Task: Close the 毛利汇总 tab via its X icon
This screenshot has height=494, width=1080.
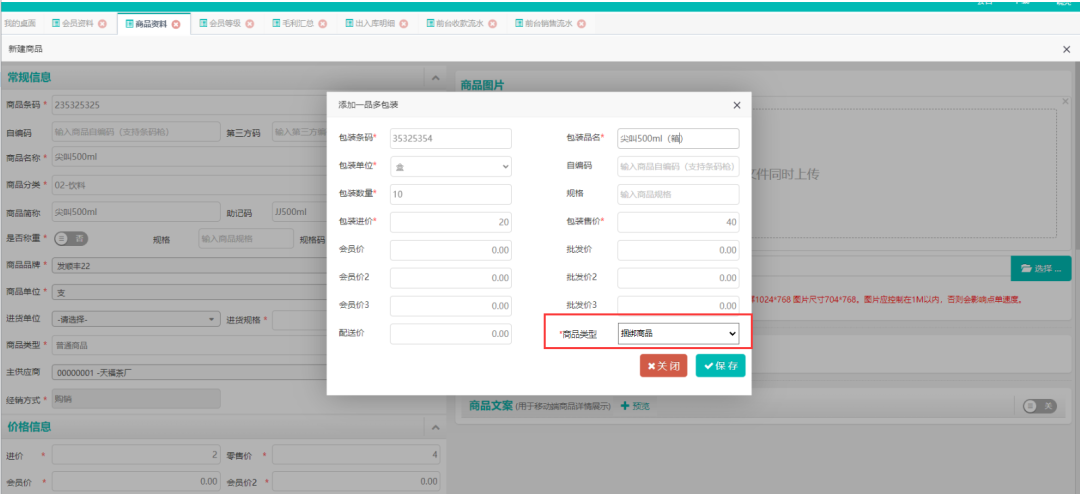Action: [x=325, y=24]
